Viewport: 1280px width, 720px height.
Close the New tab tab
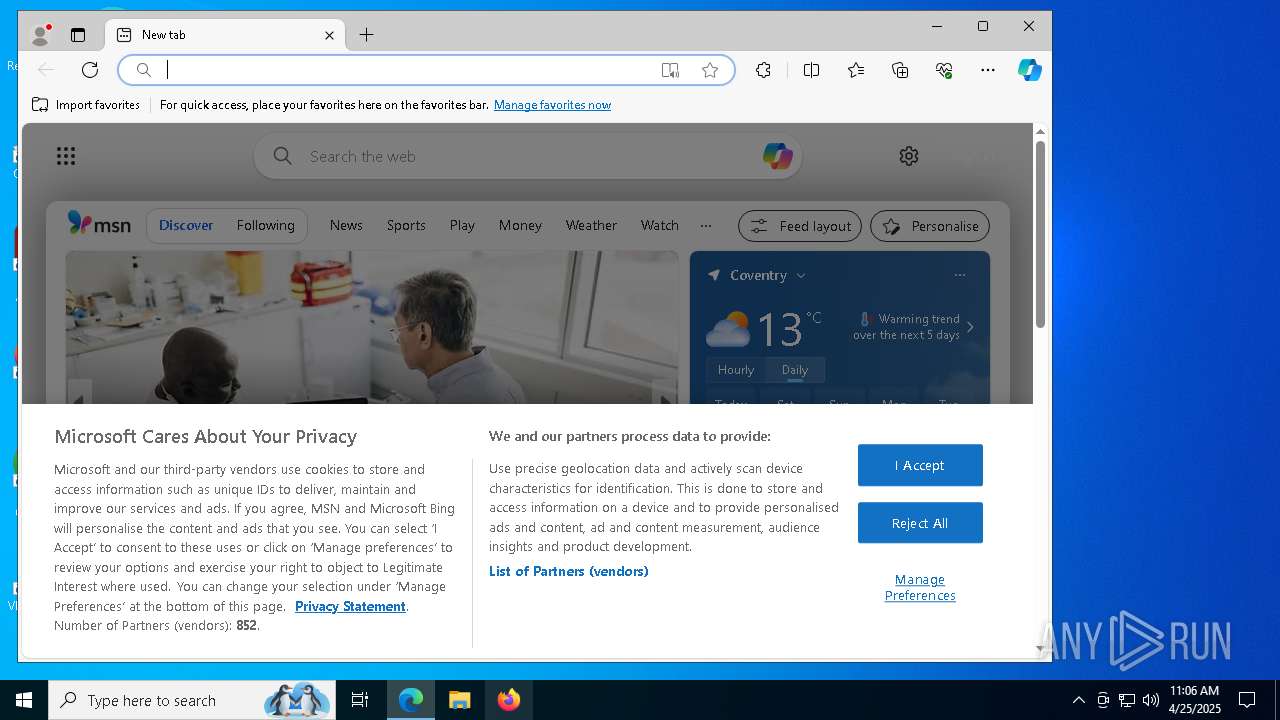[329, 35]
